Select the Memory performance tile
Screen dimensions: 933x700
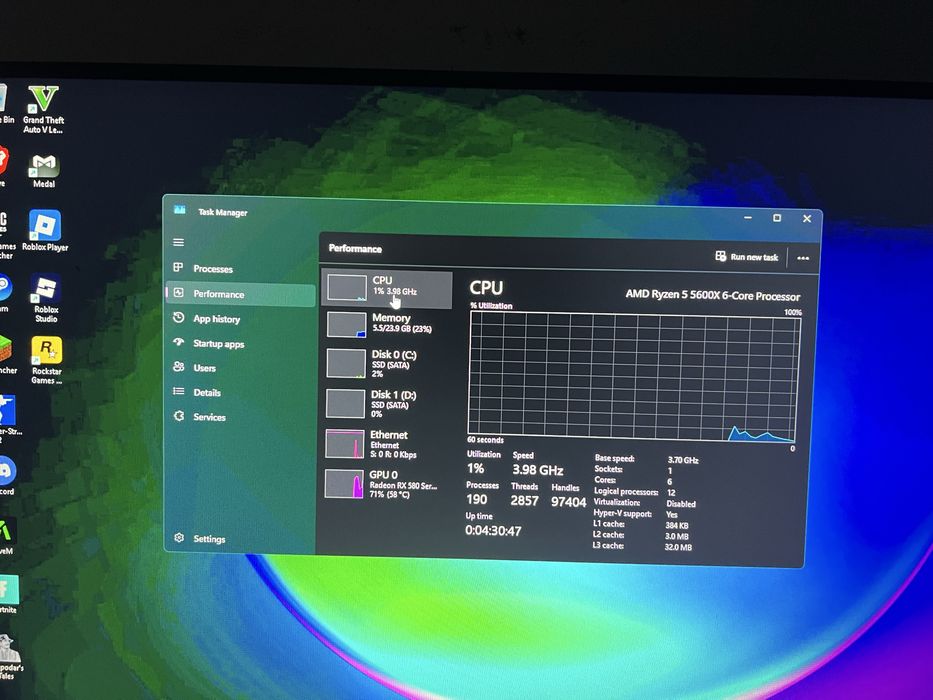pos(387,326)
